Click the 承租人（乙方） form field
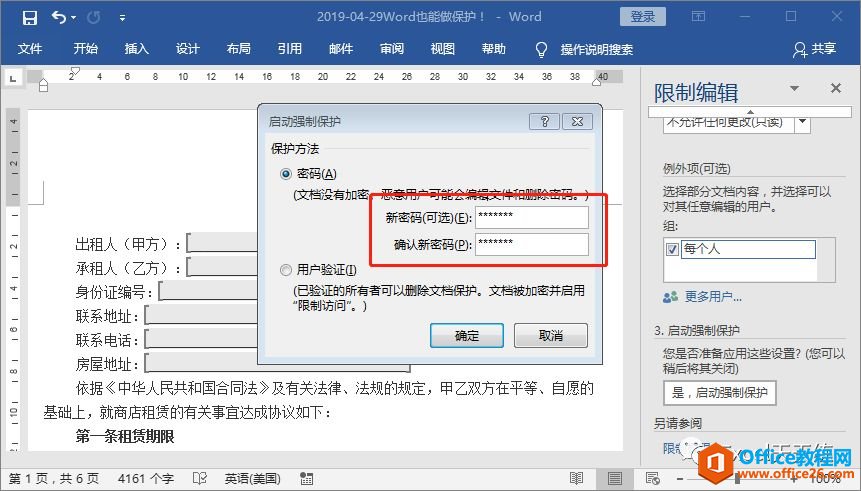This screenshot has height=491, width=861. (x=222, y=267)
